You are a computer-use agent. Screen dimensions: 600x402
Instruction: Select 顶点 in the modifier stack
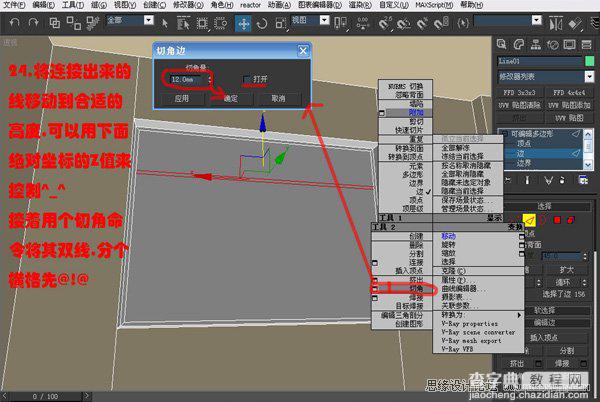523,143
